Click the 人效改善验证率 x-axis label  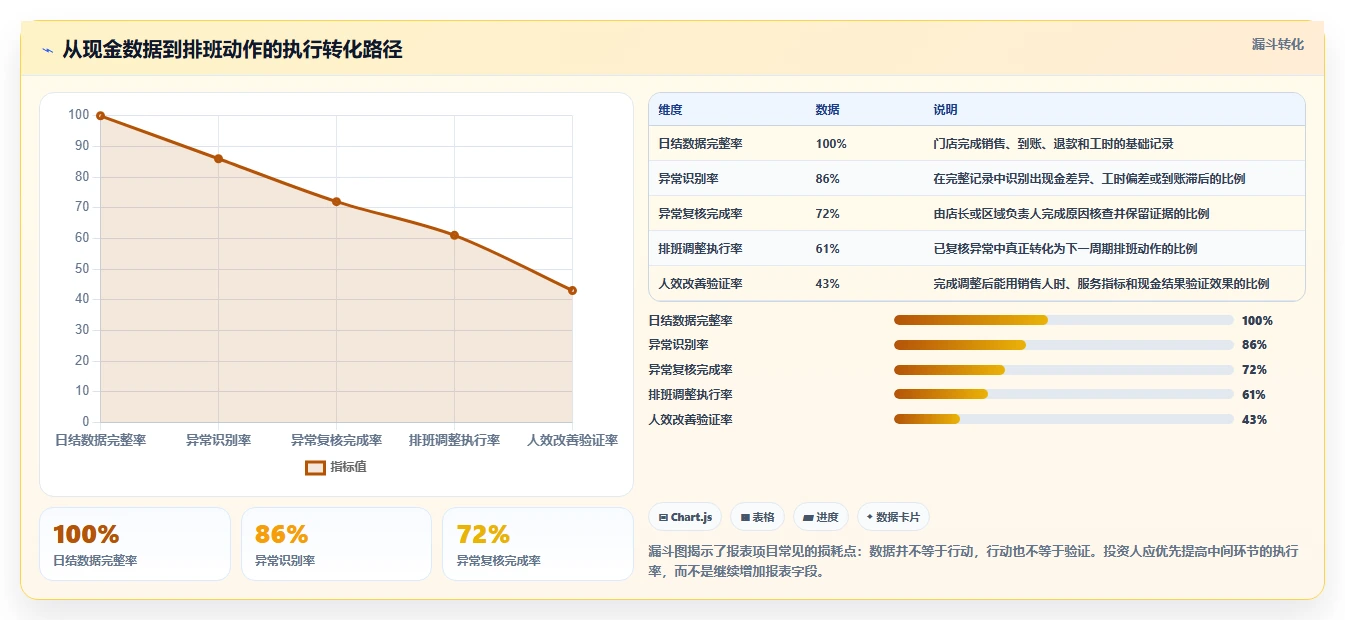[x=572, y=440]
